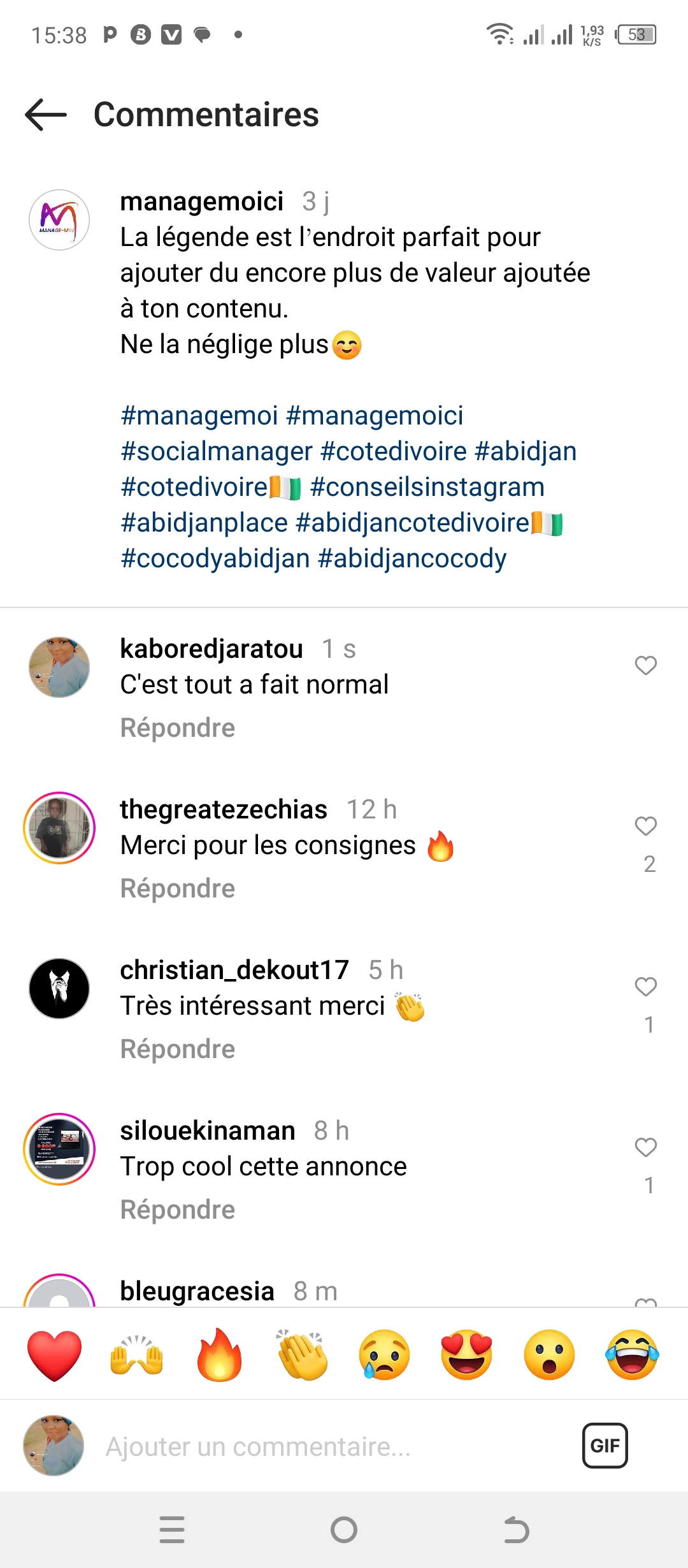The height and width of the screenshot is (1568, 688).
Task: Like thegreatezechias's comment
Action: [x=645, y=826]
